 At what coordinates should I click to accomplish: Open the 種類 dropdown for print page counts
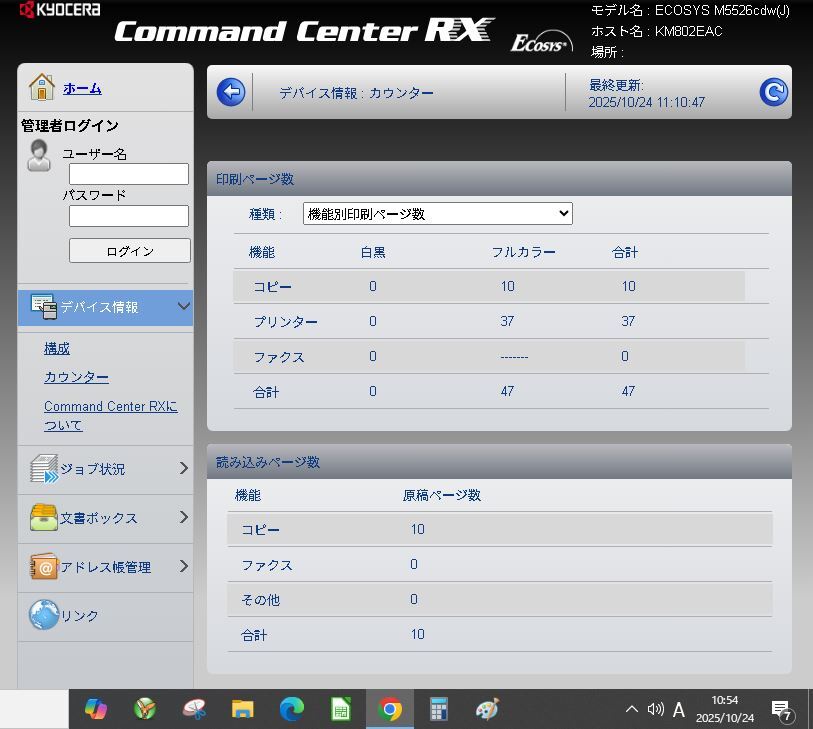point(437,213)
